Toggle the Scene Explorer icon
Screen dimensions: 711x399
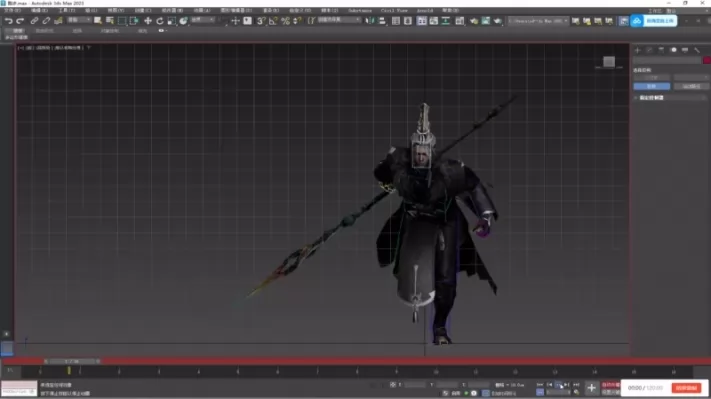pos(396,21)
